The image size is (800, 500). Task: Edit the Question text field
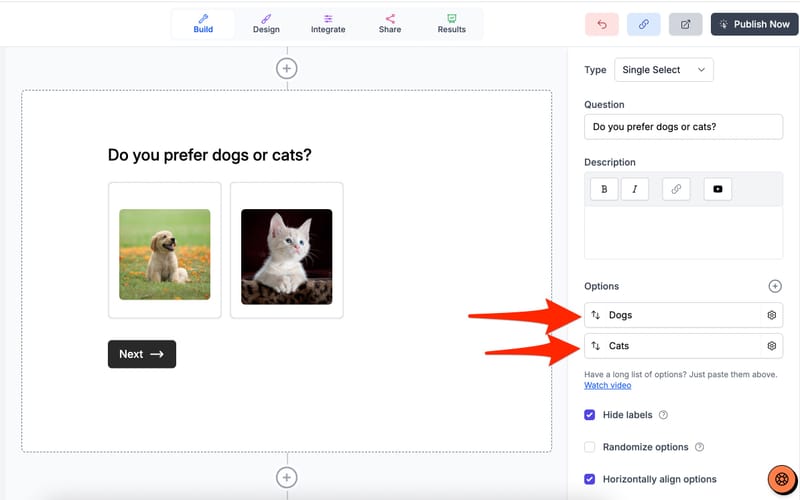(x=683, y=127)
